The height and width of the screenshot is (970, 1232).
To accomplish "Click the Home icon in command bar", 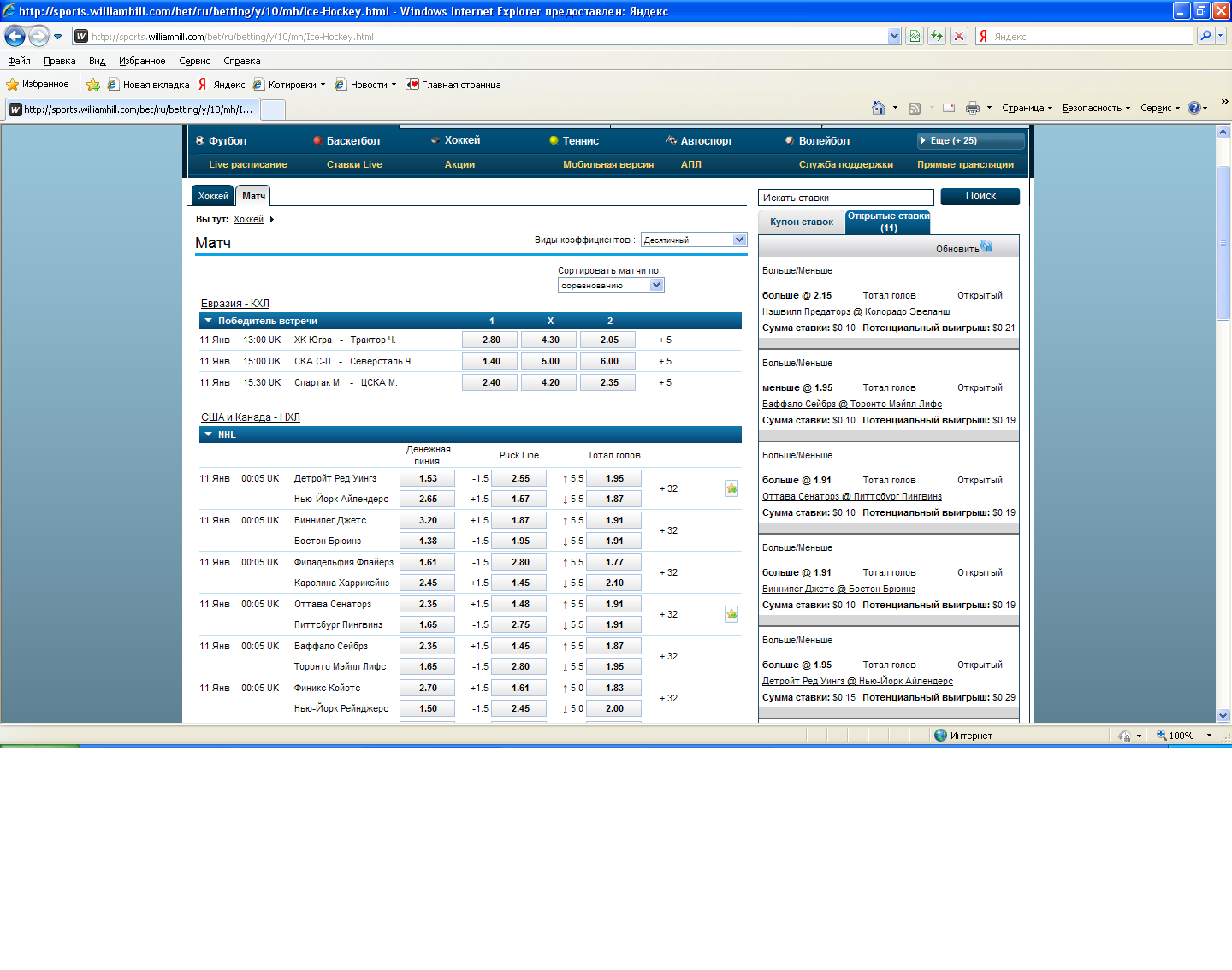I will (878, 108).
